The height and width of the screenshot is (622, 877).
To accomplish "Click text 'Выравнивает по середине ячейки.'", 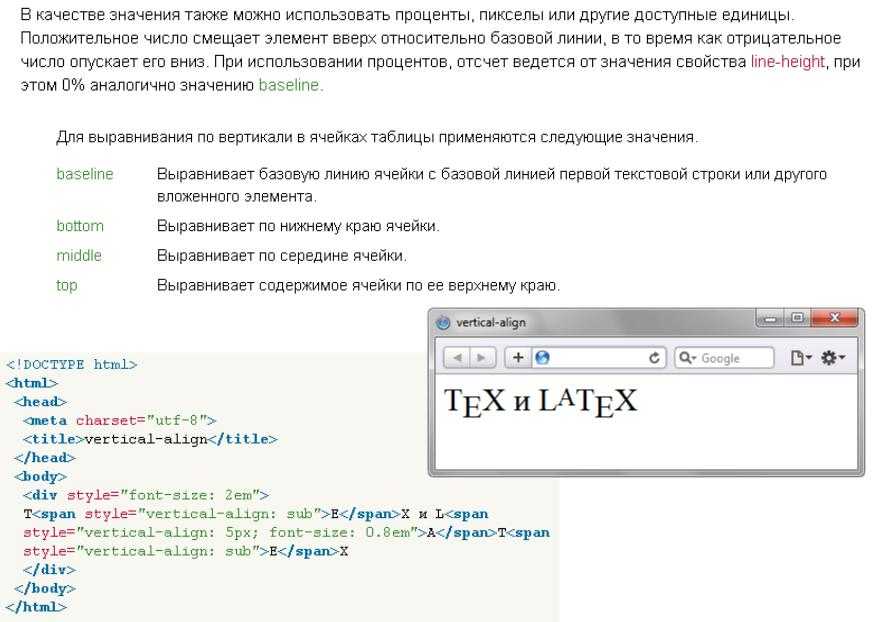I will pos(282,256).
